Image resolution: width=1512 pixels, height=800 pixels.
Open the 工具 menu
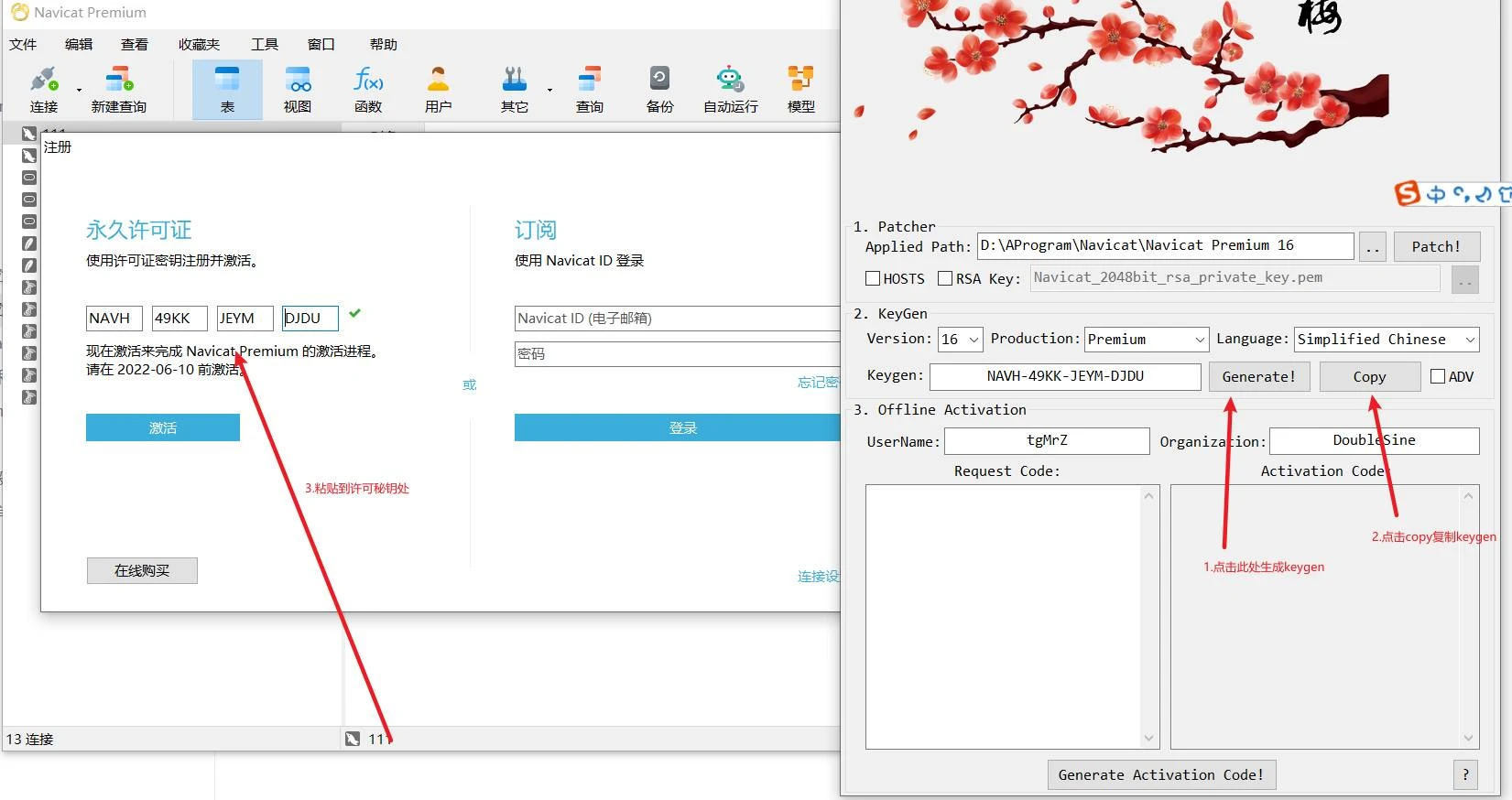coord(265,44)
